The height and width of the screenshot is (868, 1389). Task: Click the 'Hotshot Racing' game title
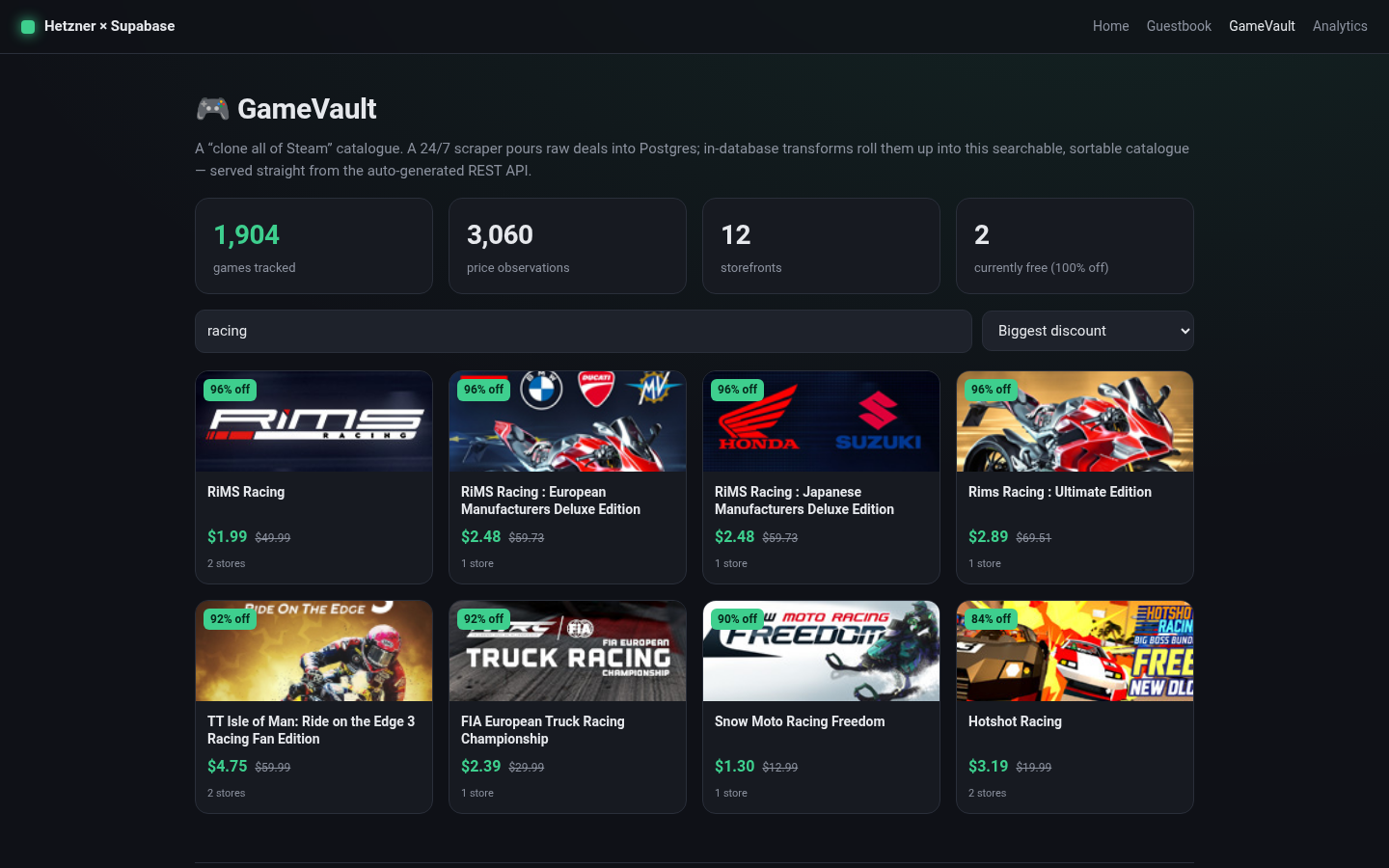[x=1015, y=721]
